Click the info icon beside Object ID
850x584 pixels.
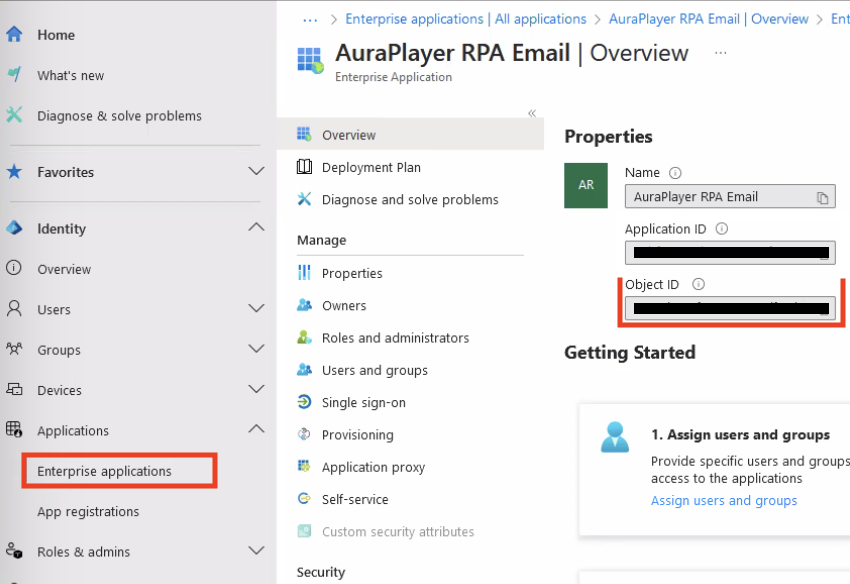(x=698, y=284)
